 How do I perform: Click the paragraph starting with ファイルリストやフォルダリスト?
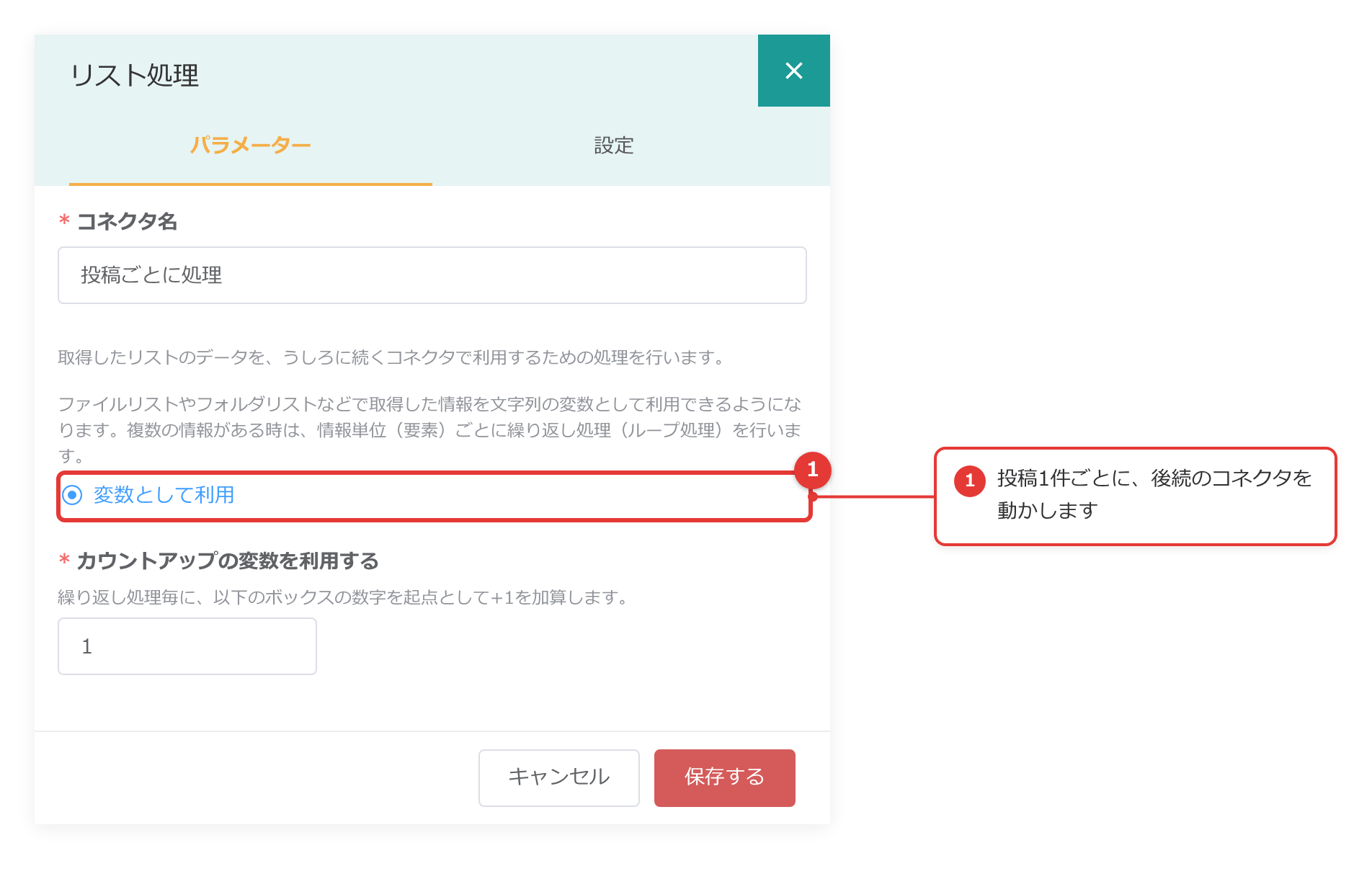tap(430, 429)
